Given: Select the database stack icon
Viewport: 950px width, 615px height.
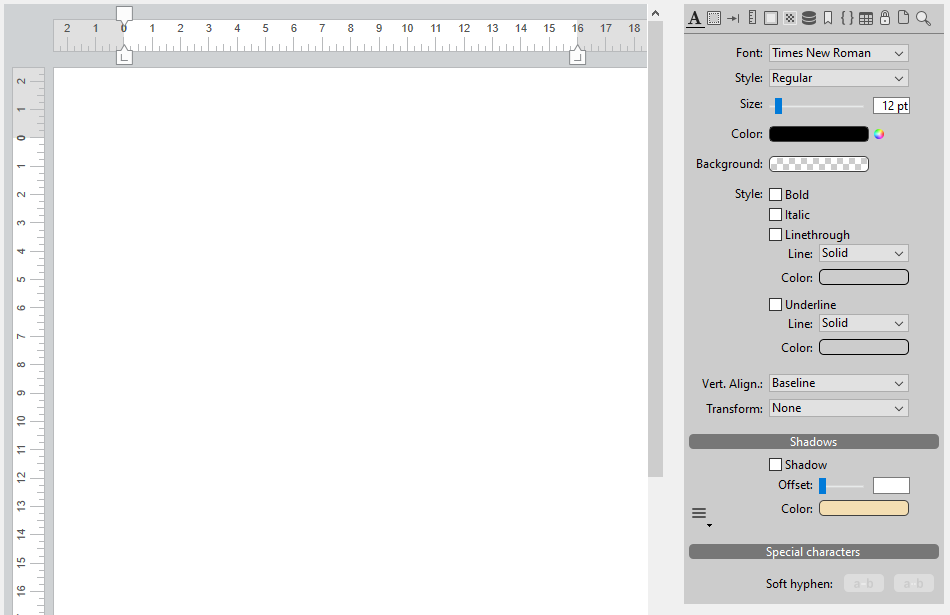Looking at the screenshot, I should 809,18.
